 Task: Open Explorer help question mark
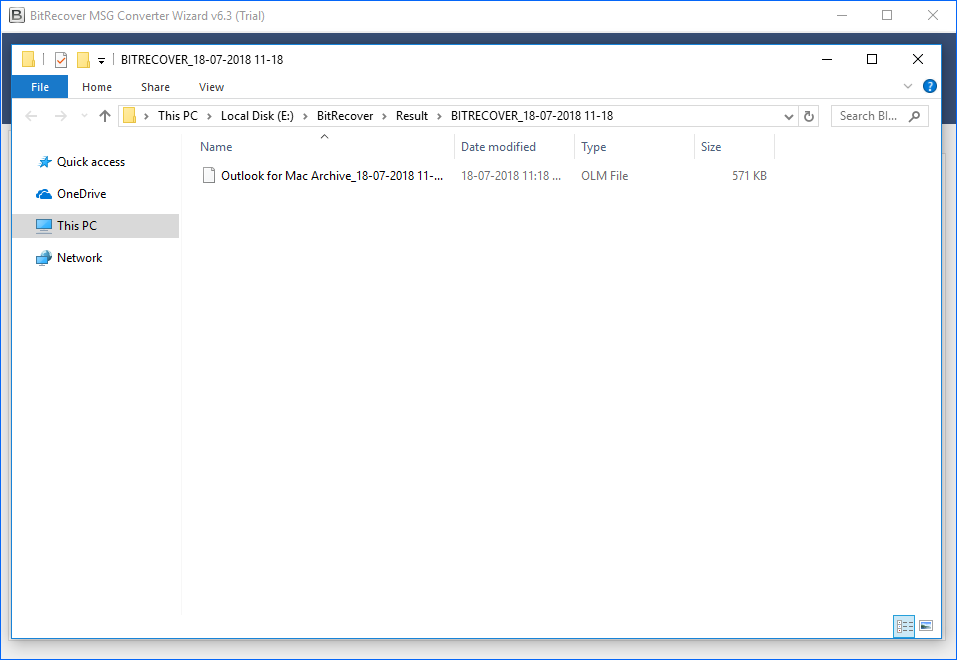[930, 86]
